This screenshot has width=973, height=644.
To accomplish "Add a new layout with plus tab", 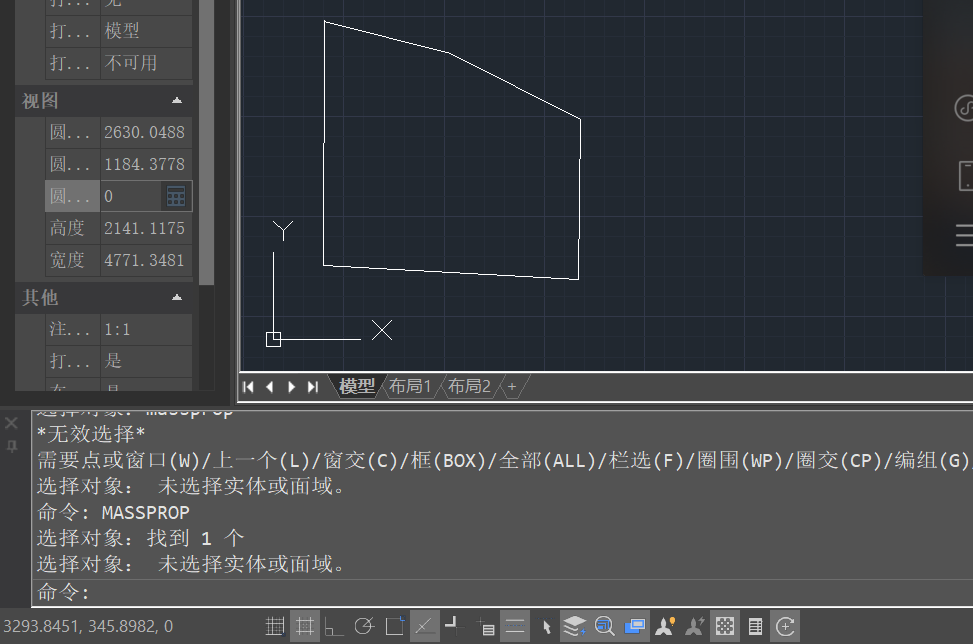I will point(512,386).
